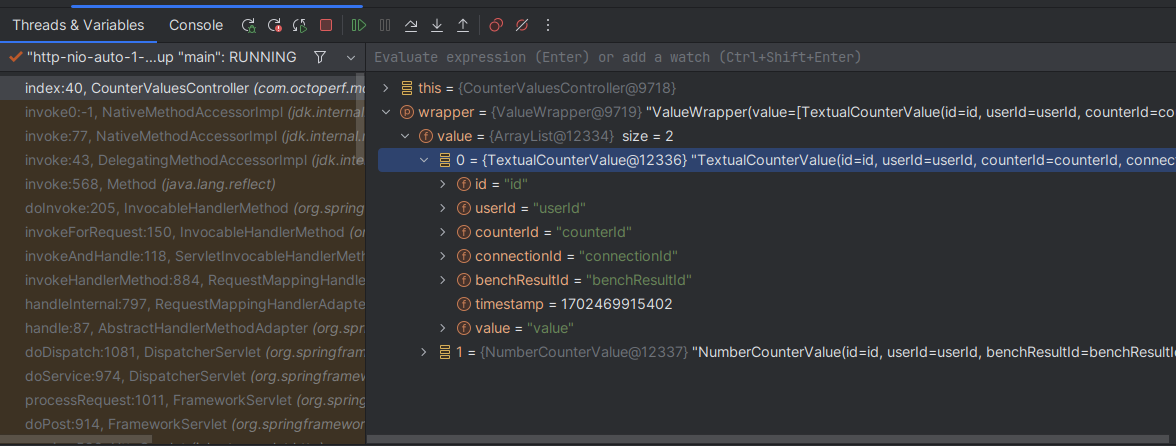Viewport: 1176px width, 446px height.
Task: Select frame invokeForRequest:150
Action: [x=182, y=232]
